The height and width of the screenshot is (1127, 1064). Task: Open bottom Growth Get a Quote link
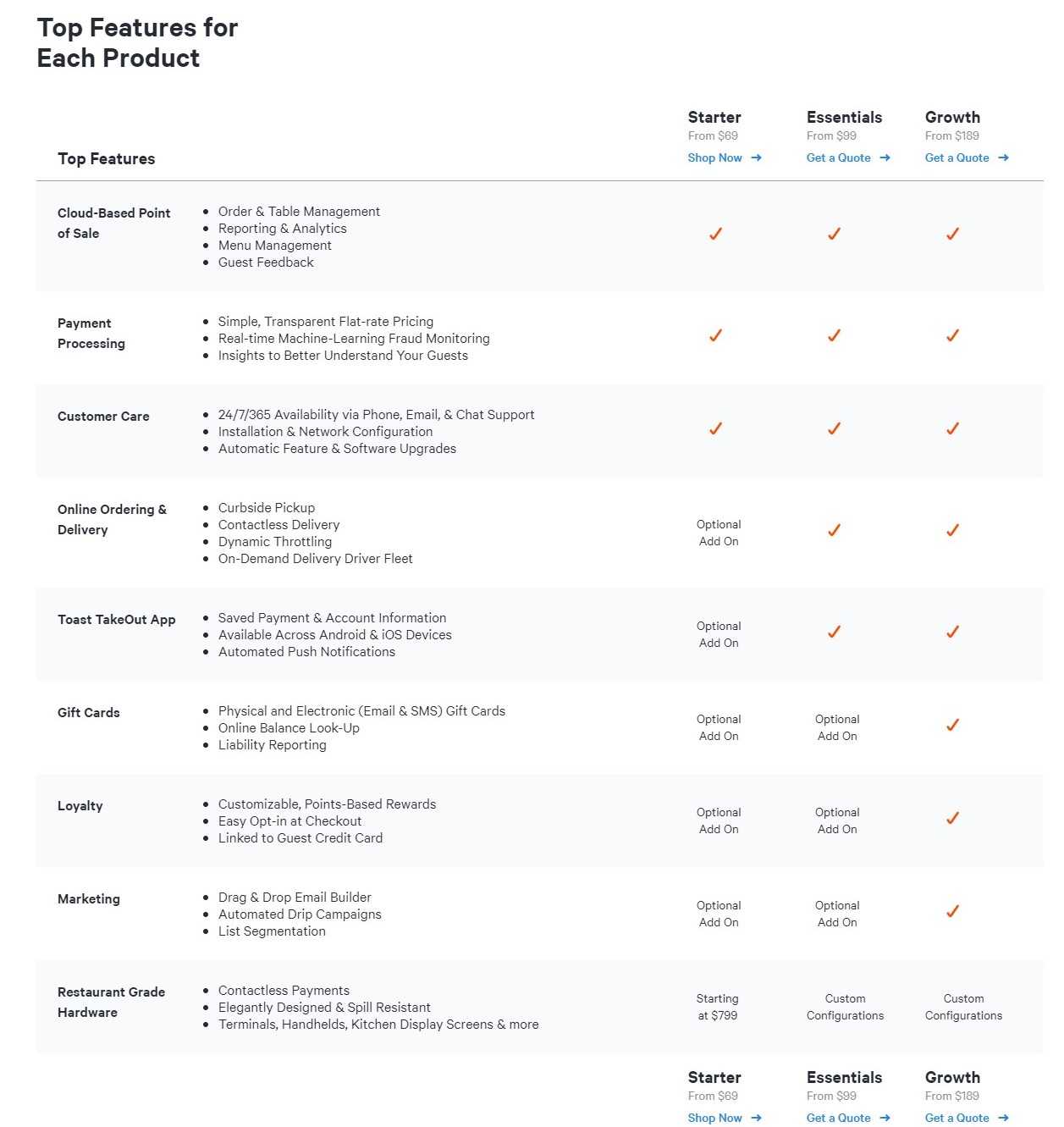coord(956,1119)
